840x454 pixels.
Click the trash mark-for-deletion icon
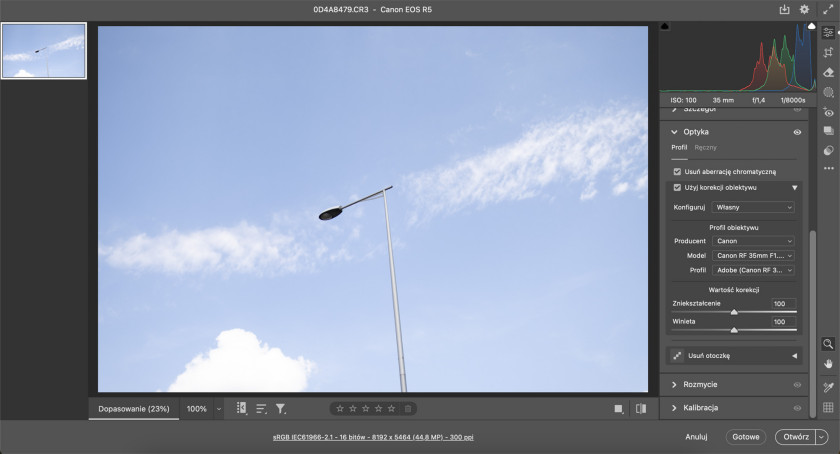[408, 408]
